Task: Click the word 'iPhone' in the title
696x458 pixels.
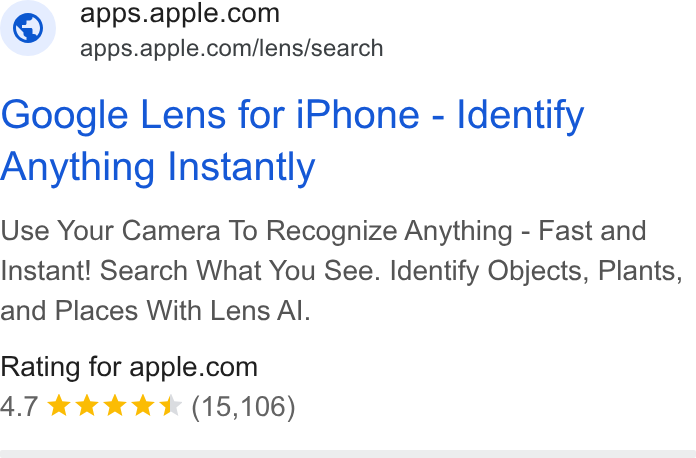Action: coord(358,114)
